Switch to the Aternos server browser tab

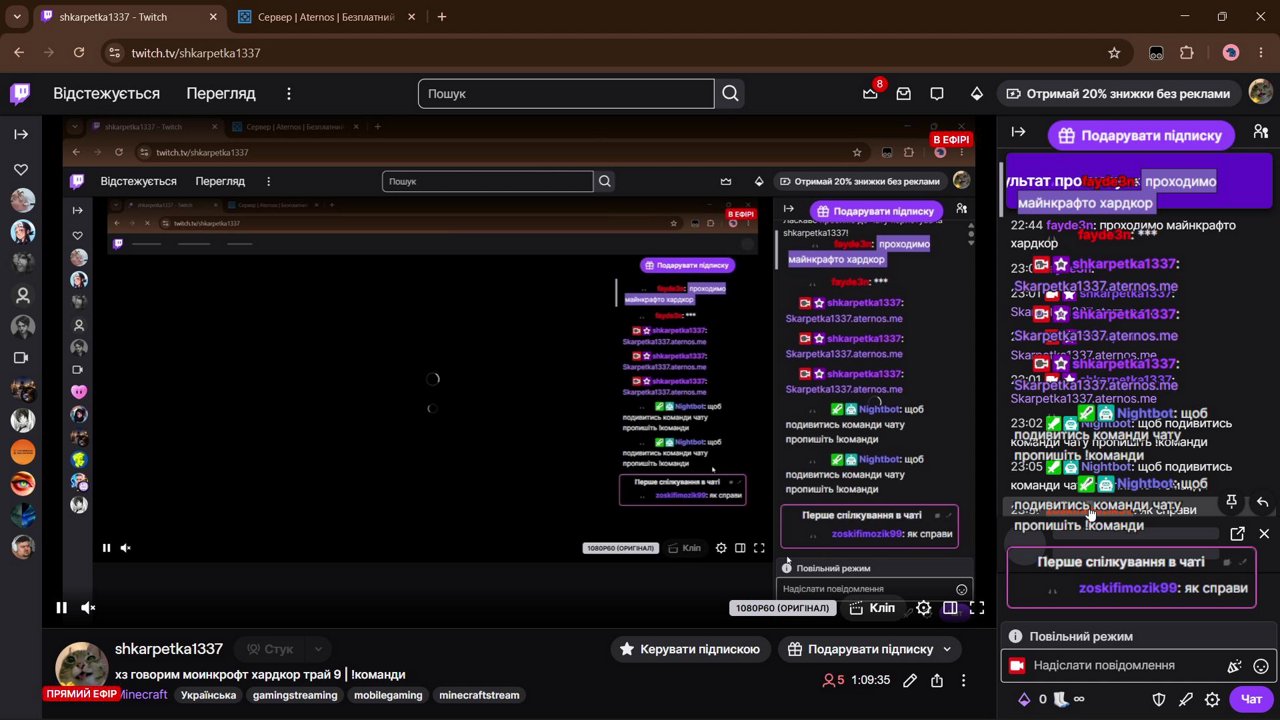328,17
